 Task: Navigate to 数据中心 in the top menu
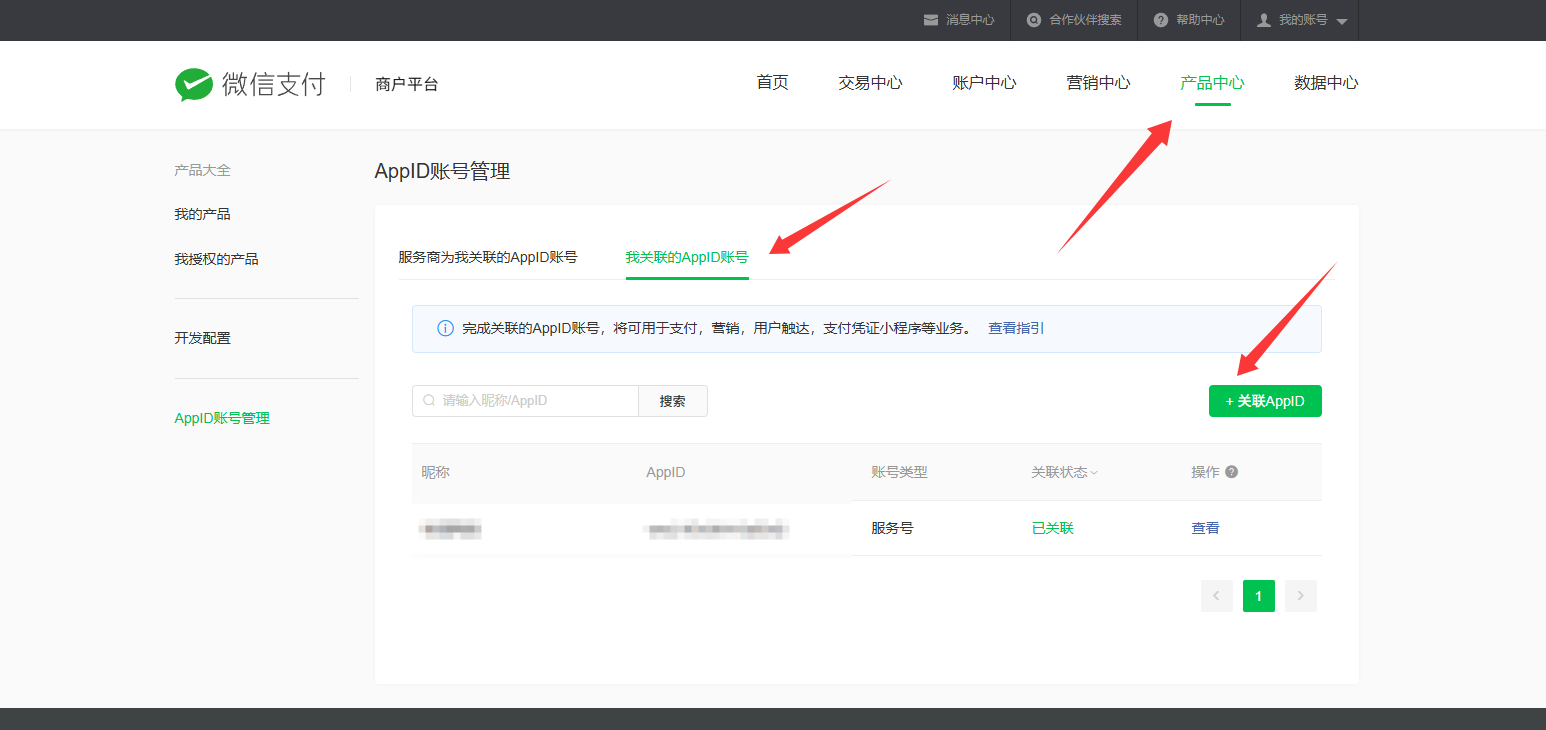(1327, 83)
